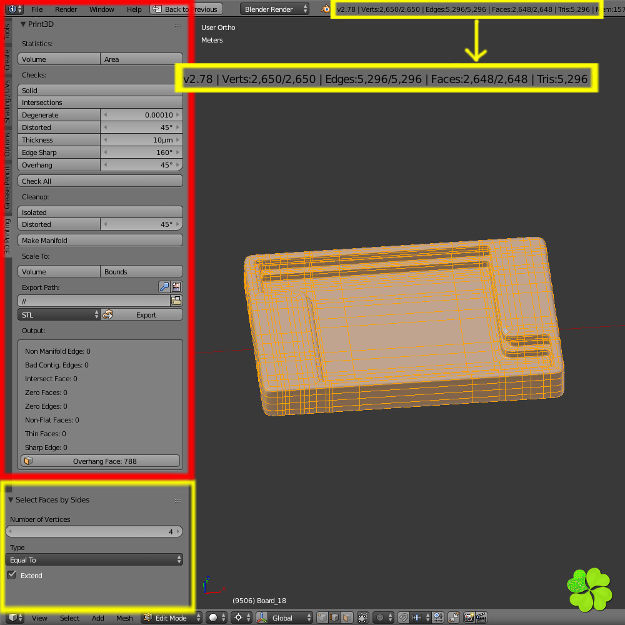The width and height of the screenshot is (625, 625).
Task: Click the Back to Previous screen icon
Action: point(157,9)
